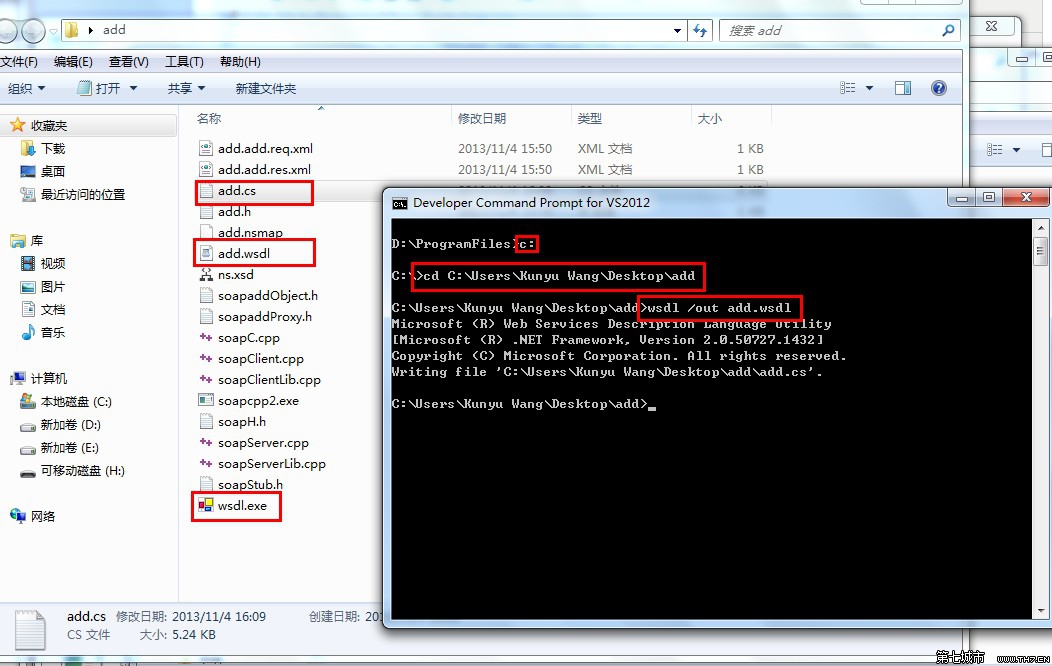Open the 视频 library icon
This screenshot has height=666, width=1052.
pos(28,264)
